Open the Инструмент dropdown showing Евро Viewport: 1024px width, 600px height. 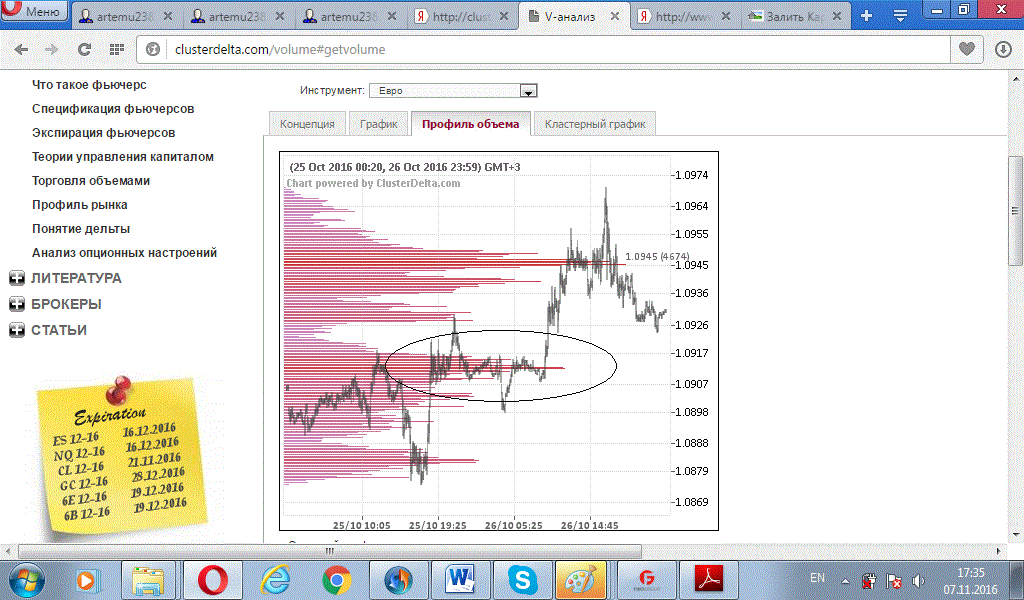453,91
